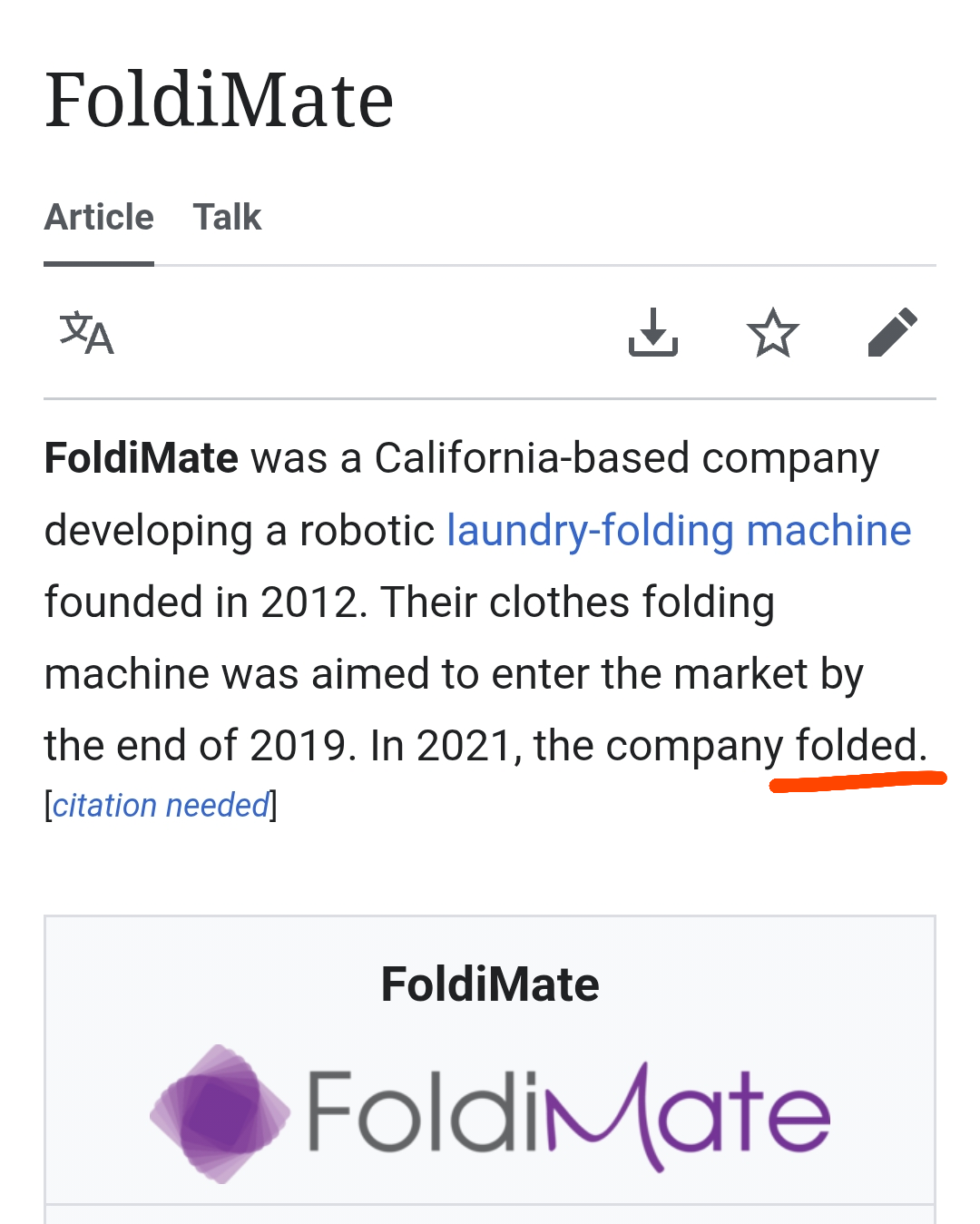Click the download page icon
Image resolution: width=980 pixels, height=1224 pixels.
(653, 332)
